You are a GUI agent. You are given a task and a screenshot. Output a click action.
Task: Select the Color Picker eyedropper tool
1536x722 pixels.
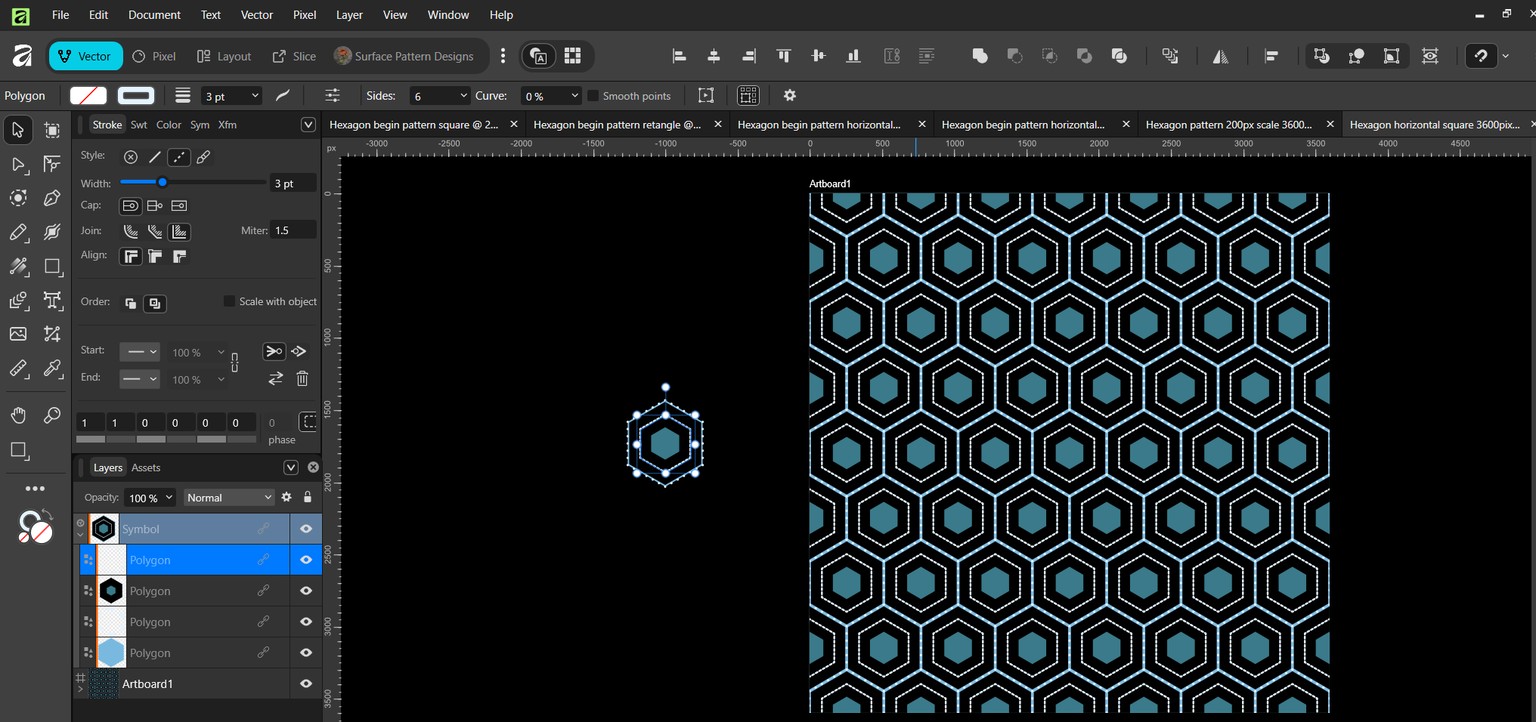coord(53,368)
